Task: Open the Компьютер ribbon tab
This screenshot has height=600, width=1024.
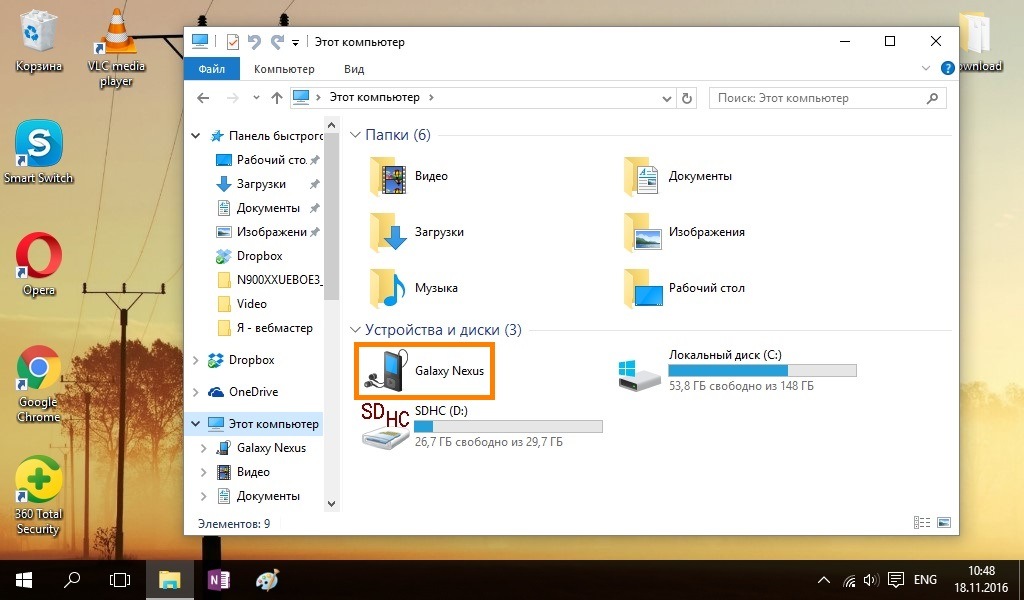Action: pos(284,69)
